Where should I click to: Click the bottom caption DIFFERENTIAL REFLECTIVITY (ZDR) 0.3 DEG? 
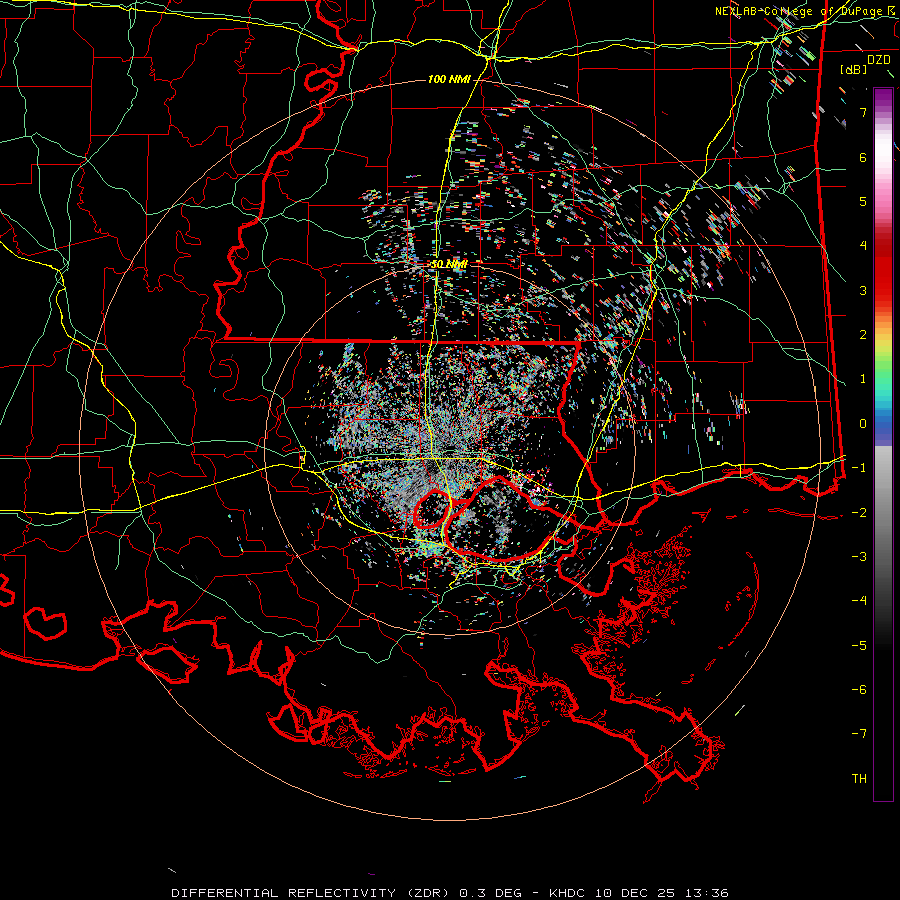tap(346, 893)
